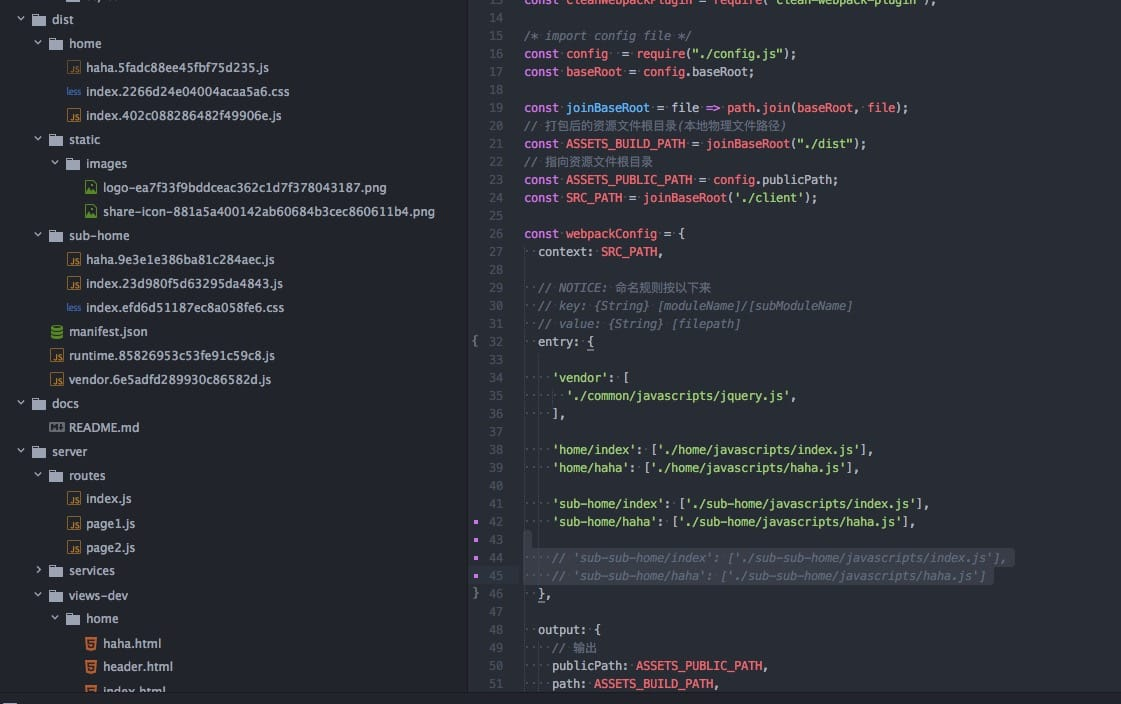Click JS icon of vendor.6e5adfd289930c86582d.js
This screenshot has width=1121, height=704.
[56, 380]
